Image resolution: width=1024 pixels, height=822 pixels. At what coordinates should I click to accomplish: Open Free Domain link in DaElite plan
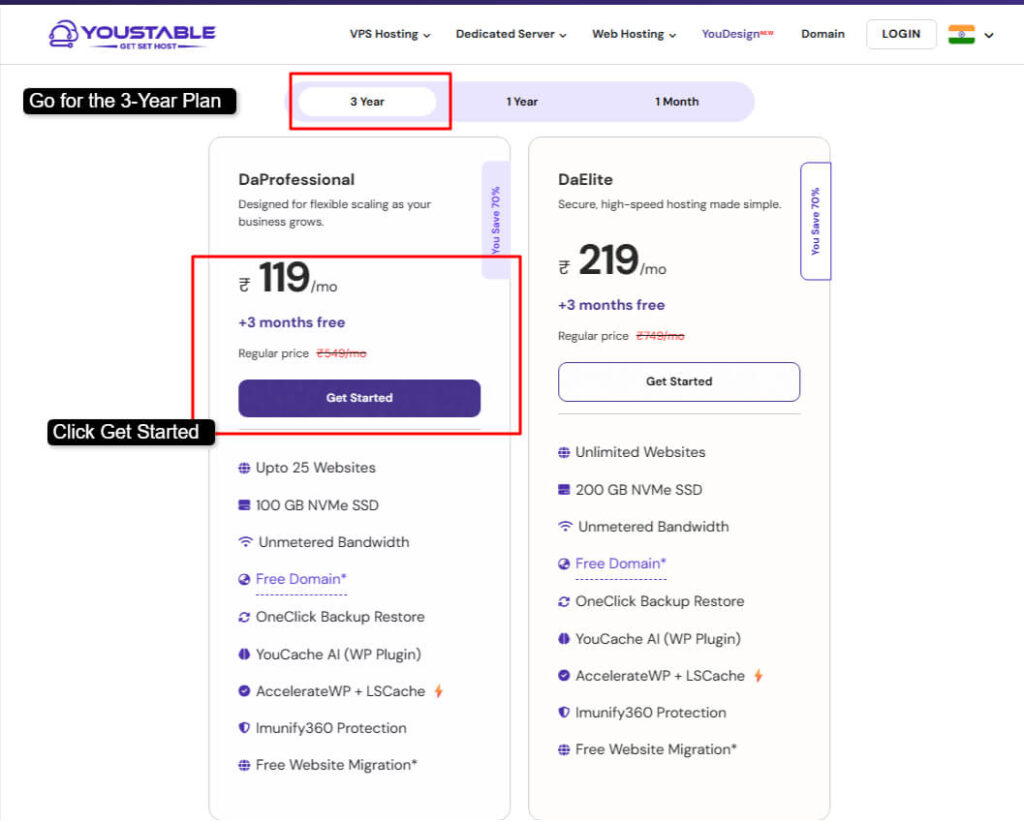tap(620, 563)
